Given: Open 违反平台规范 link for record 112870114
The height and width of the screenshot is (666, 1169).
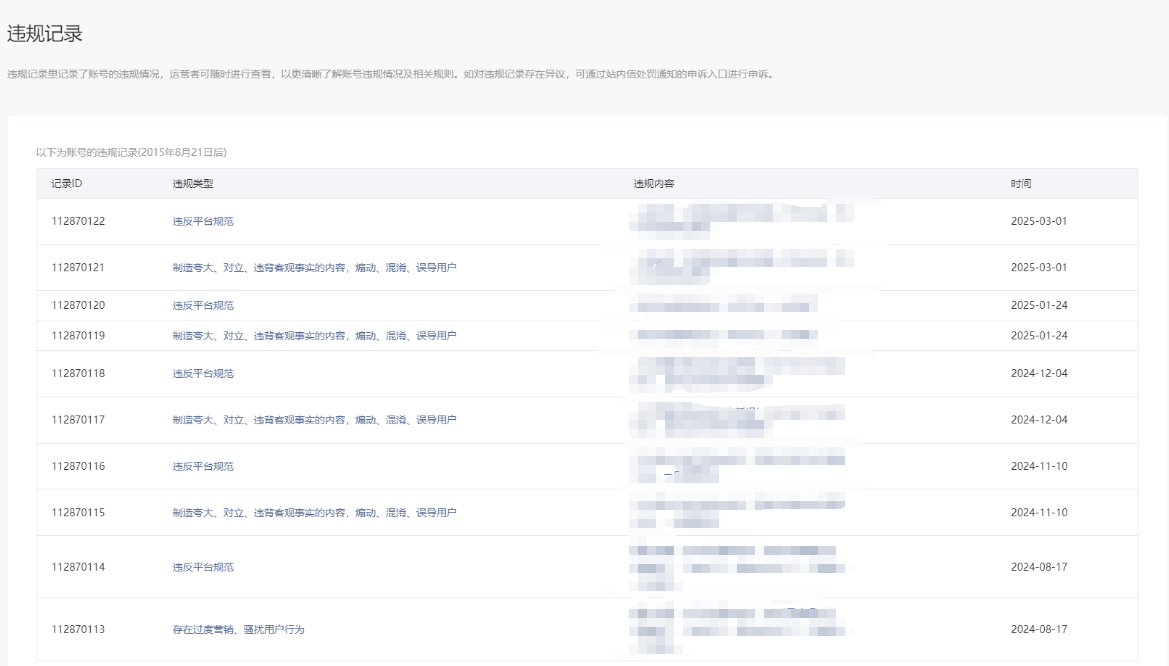Looking at the screenshot, I should tap(203, 567).
